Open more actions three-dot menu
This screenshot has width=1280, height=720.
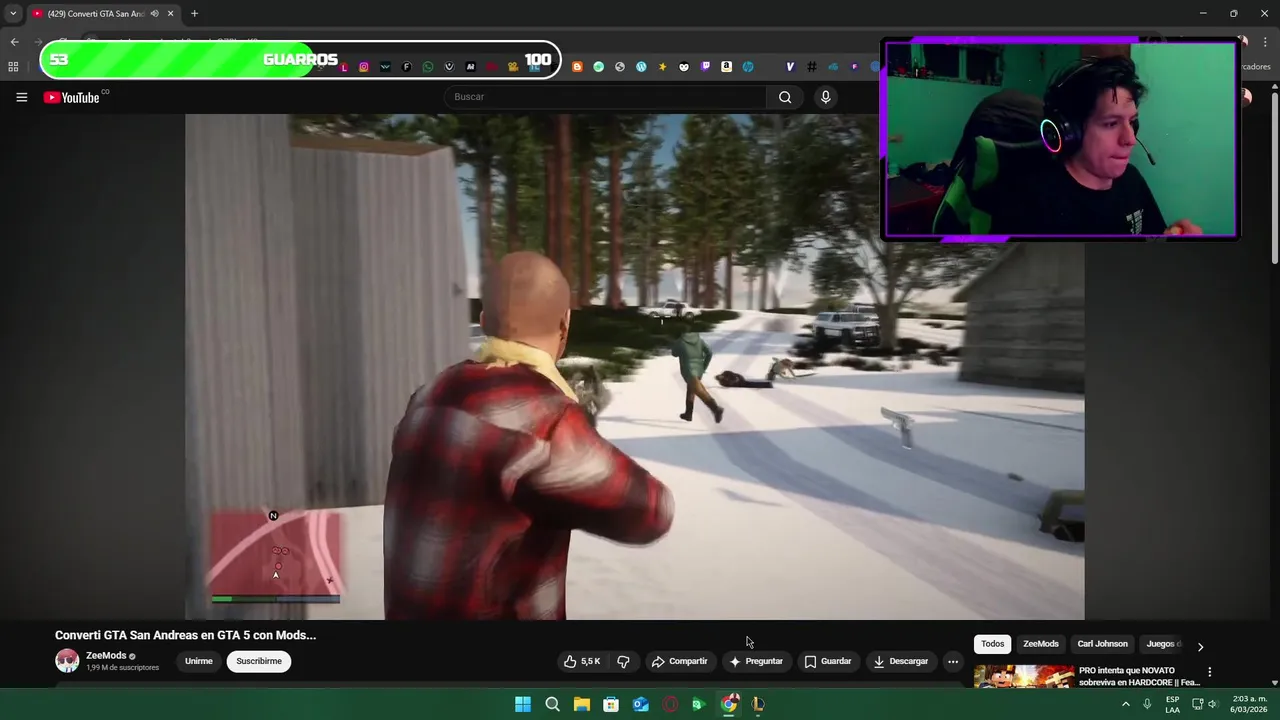tap(953, 661)
